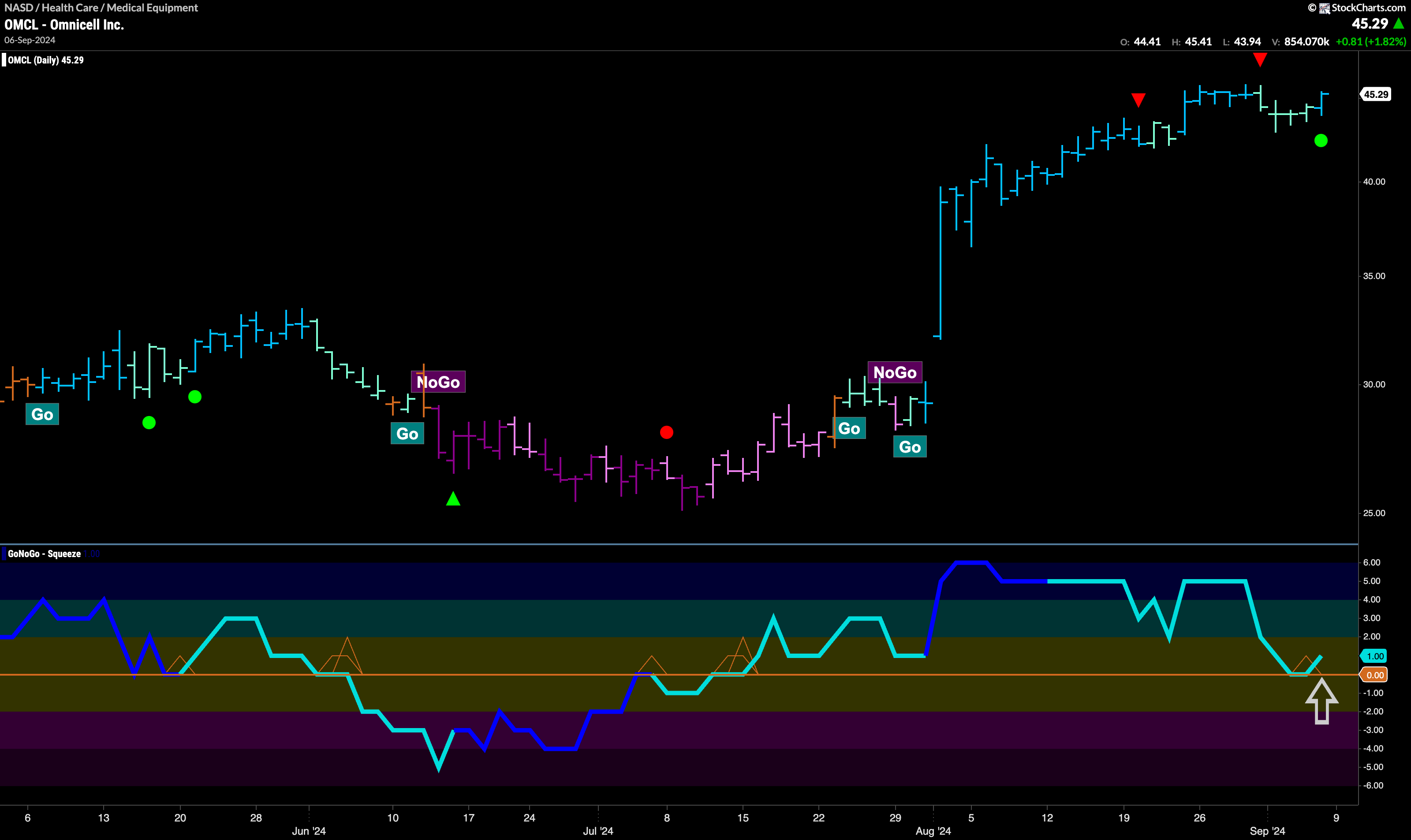
Task: Click the GoNoGo - Squeeze panel label
Action: coord(44,554)
